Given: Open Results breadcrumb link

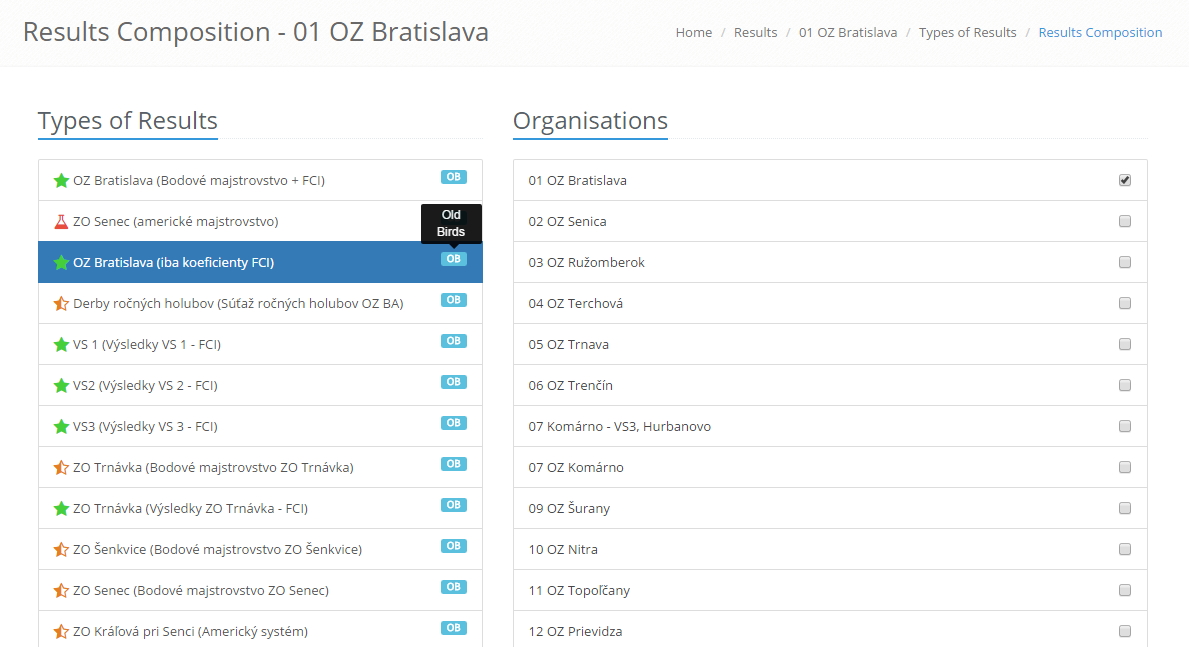Looking at the screenshot, I should point(755,33).
